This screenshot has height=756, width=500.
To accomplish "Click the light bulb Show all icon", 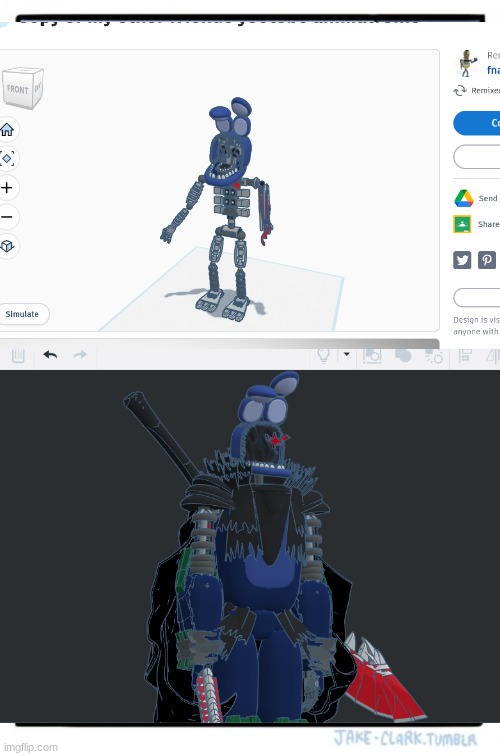I will (324, 355).
